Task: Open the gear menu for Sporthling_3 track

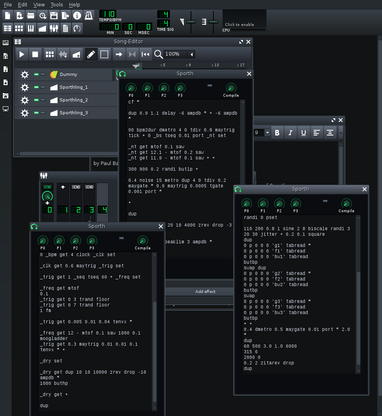Action: (x=25, y=113)
